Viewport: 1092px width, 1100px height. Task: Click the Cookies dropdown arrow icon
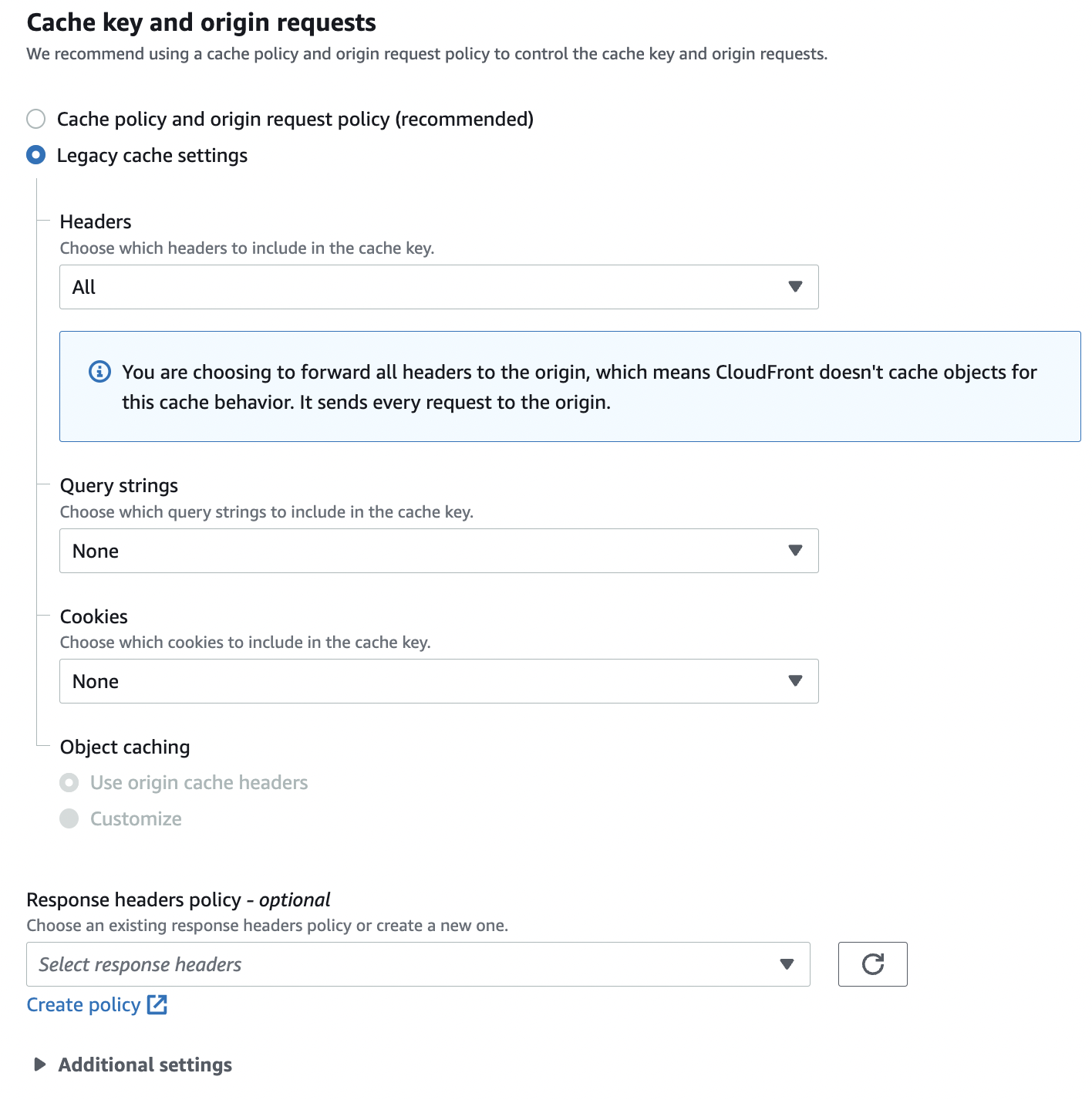click(x=795, y=681)
